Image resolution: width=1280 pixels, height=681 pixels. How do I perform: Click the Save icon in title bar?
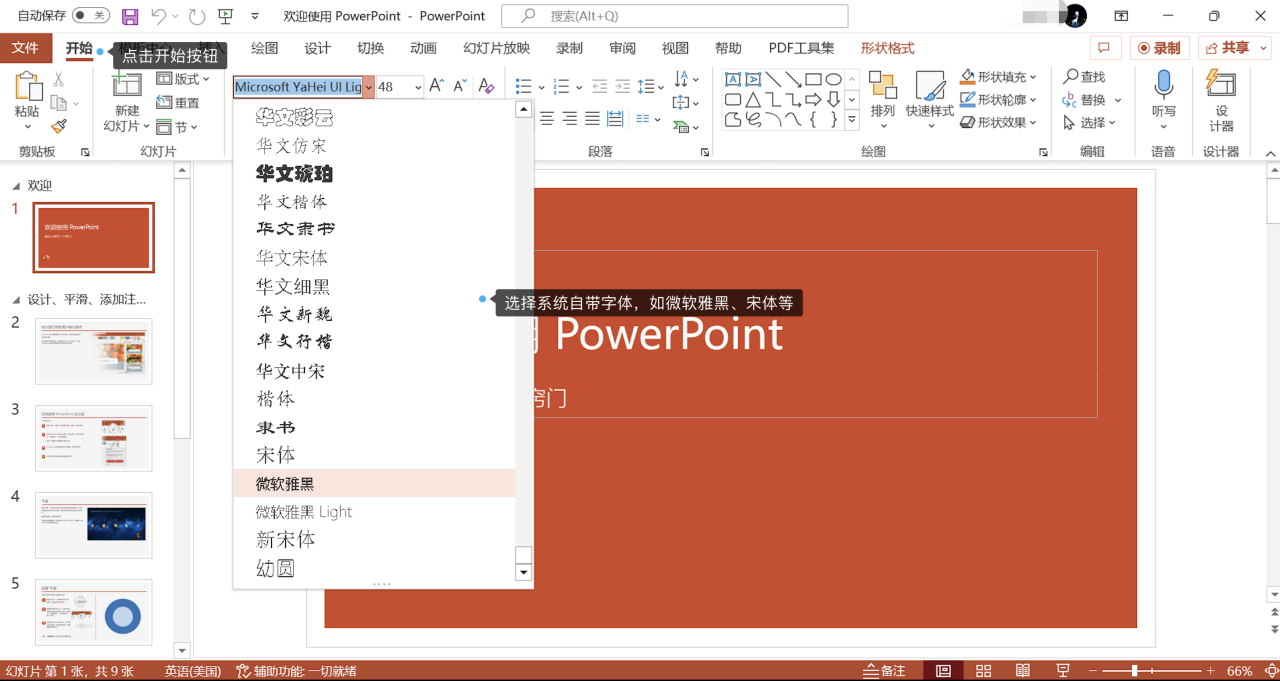pyautogui.click(x=130, y=16)
